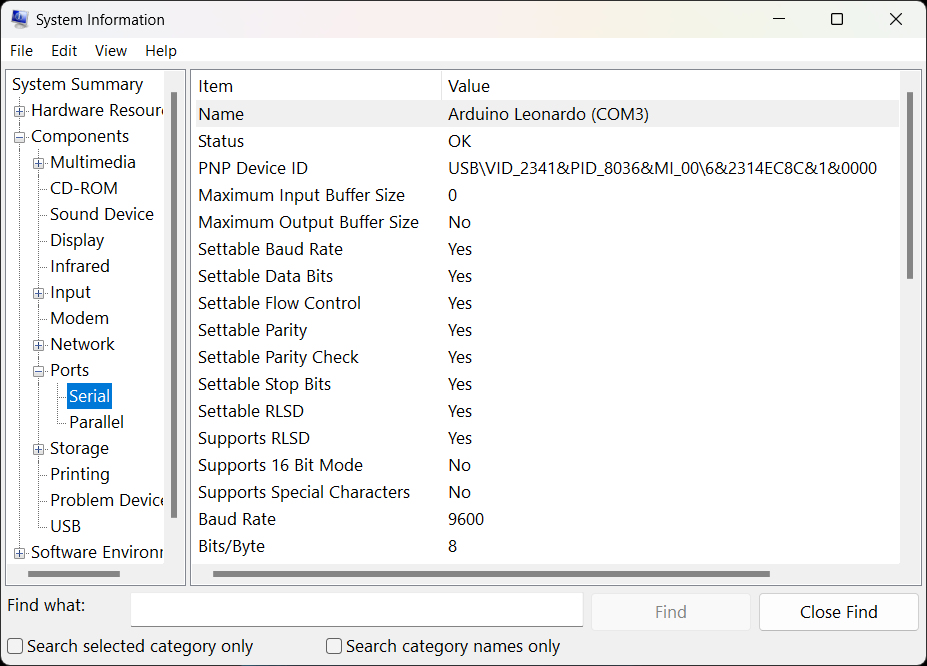Screen dimensions: 927x666
Task: Click the System Information title bar icon
Action: pos(20,20)
